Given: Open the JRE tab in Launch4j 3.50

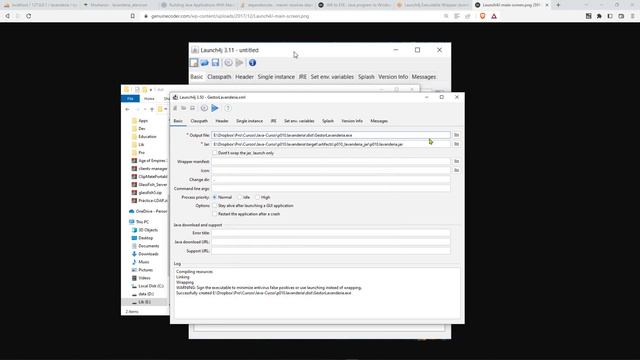Looking at the screenshot, I should [x=273, y=121].
